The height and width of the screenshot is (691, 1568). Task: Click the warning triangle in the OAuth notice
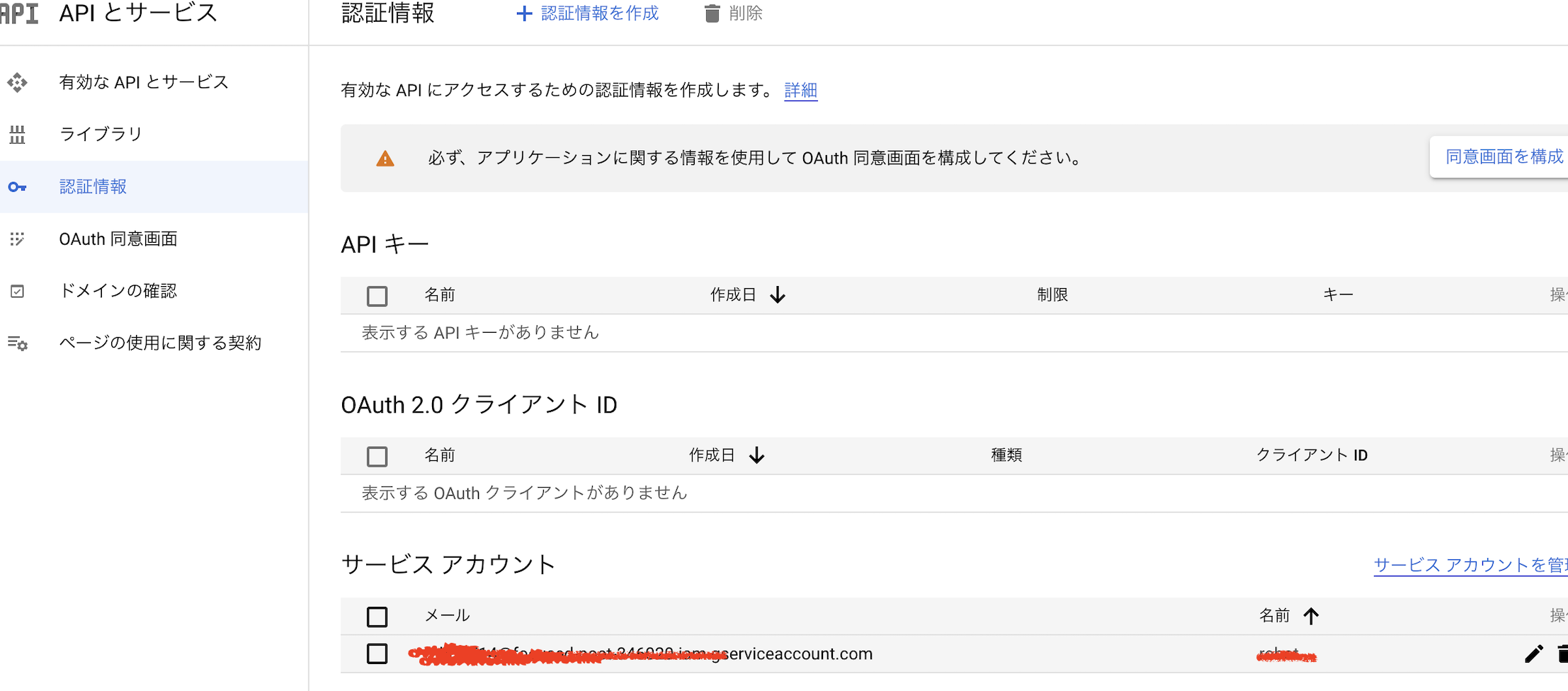tap(385, 158)
